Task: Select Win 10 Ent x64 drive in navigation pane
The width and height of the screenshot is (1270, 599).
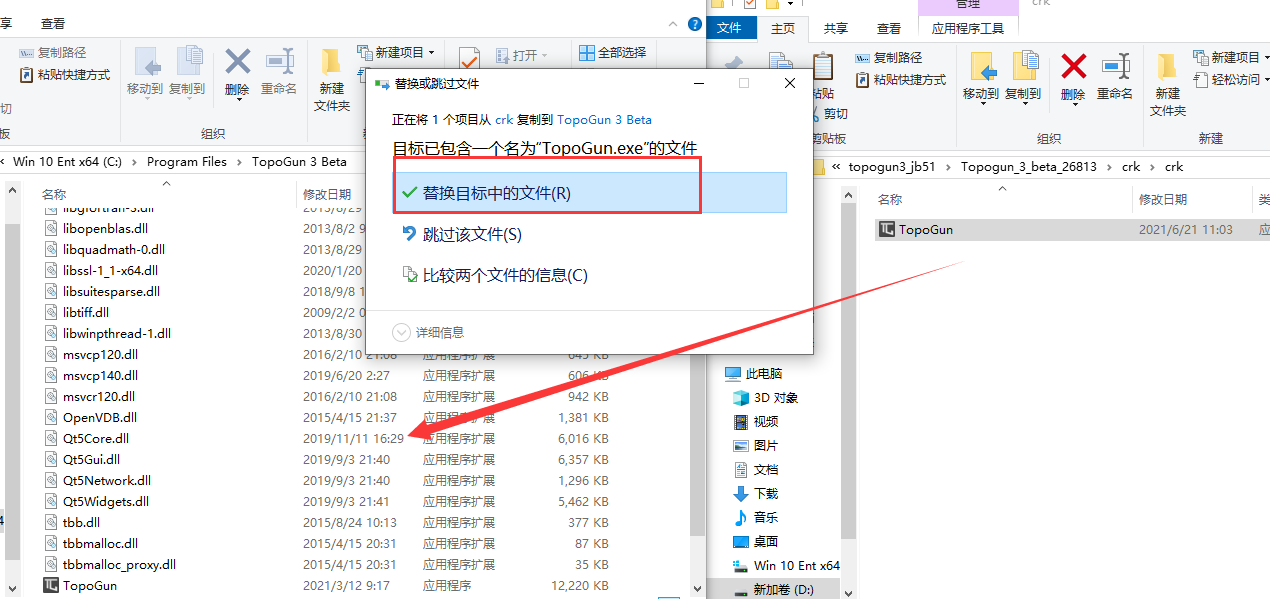Action: [x=786, y=565]
